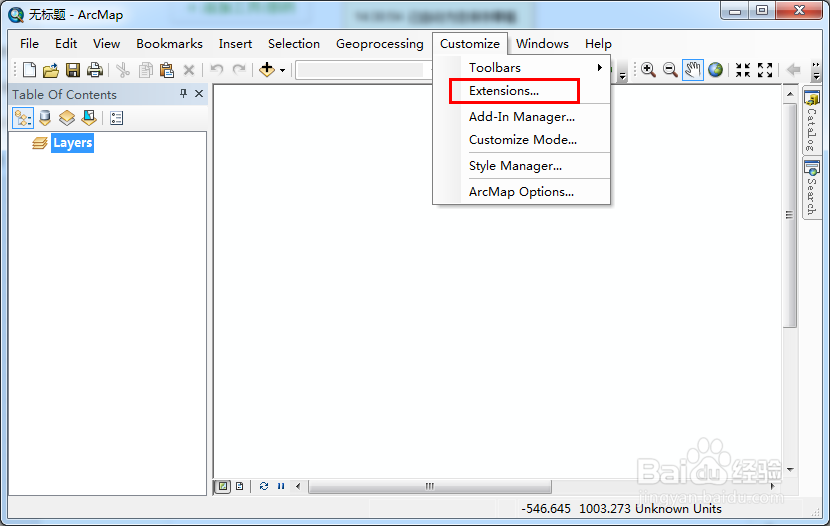Click the vertical scrollbar thumb
Screen dimensions: 830x526
pyautogui.click(x=790, y=215)
